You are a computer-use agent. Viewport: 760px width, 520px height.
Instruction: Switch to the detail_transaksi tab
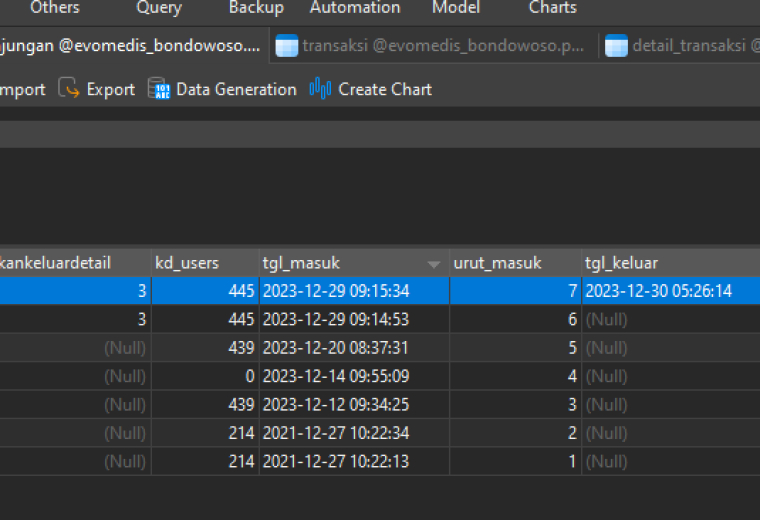680,46
